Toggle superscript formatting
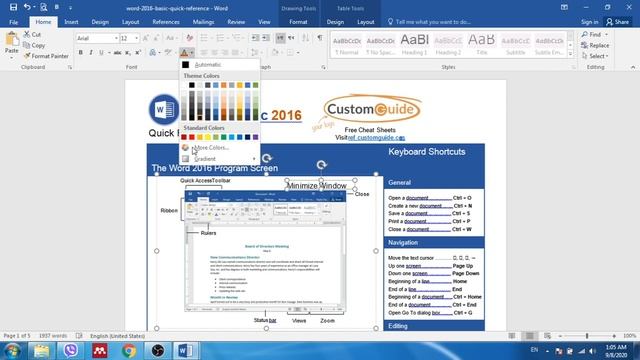Image resolution: width=640 pixels, height=360 pixels. point(138,52)
